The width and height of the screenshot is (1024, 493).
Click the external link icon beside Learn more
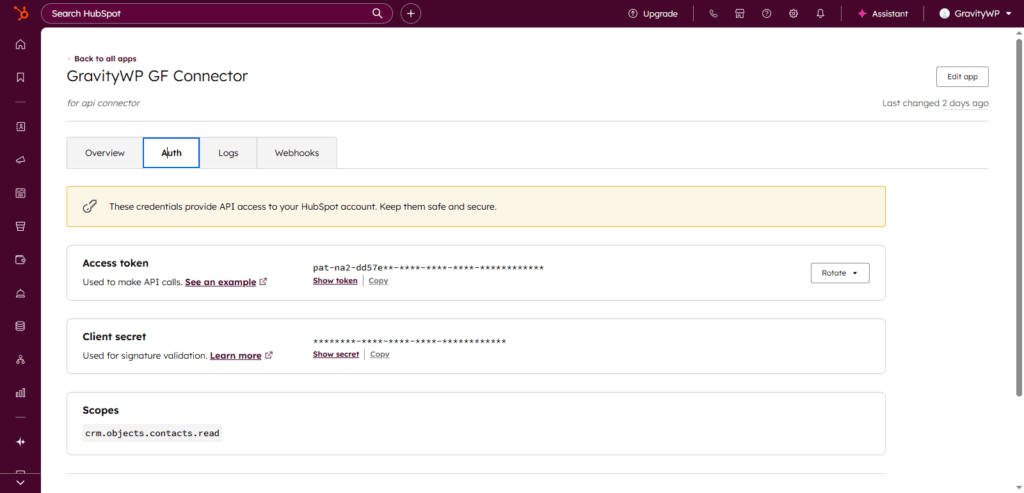(x=269, y=356)
